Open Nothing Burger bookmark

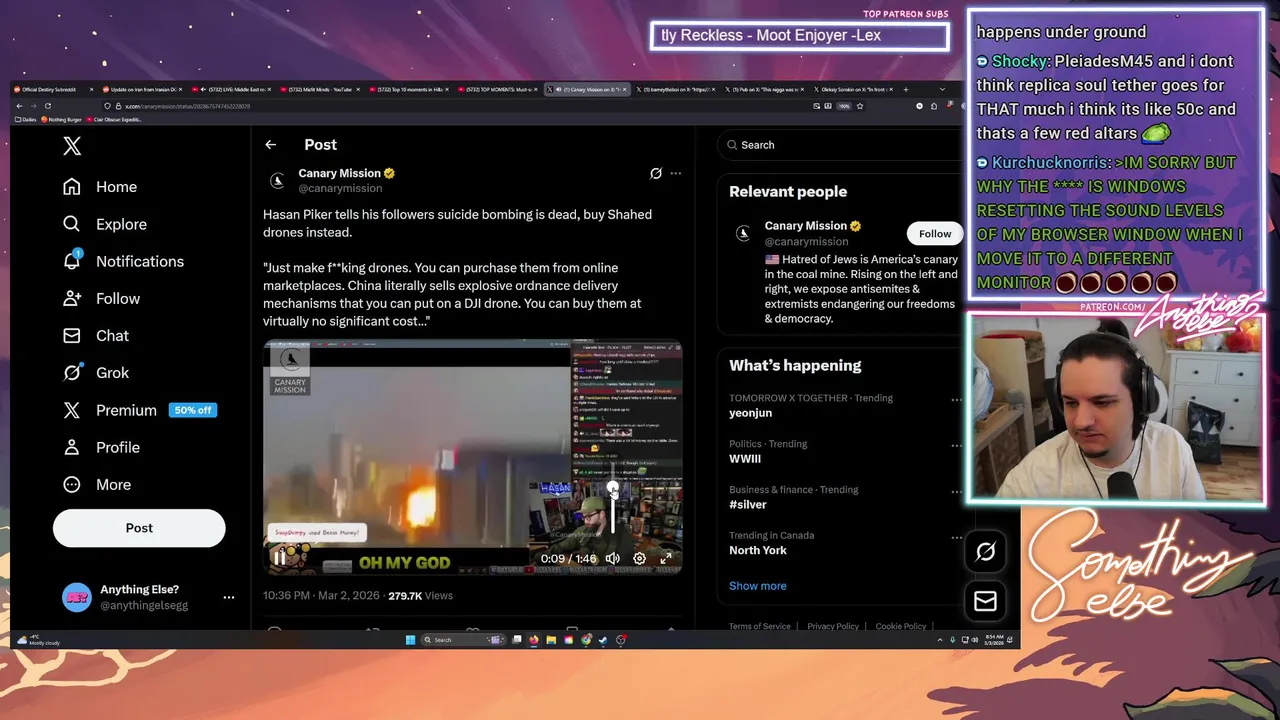point(63,120)
